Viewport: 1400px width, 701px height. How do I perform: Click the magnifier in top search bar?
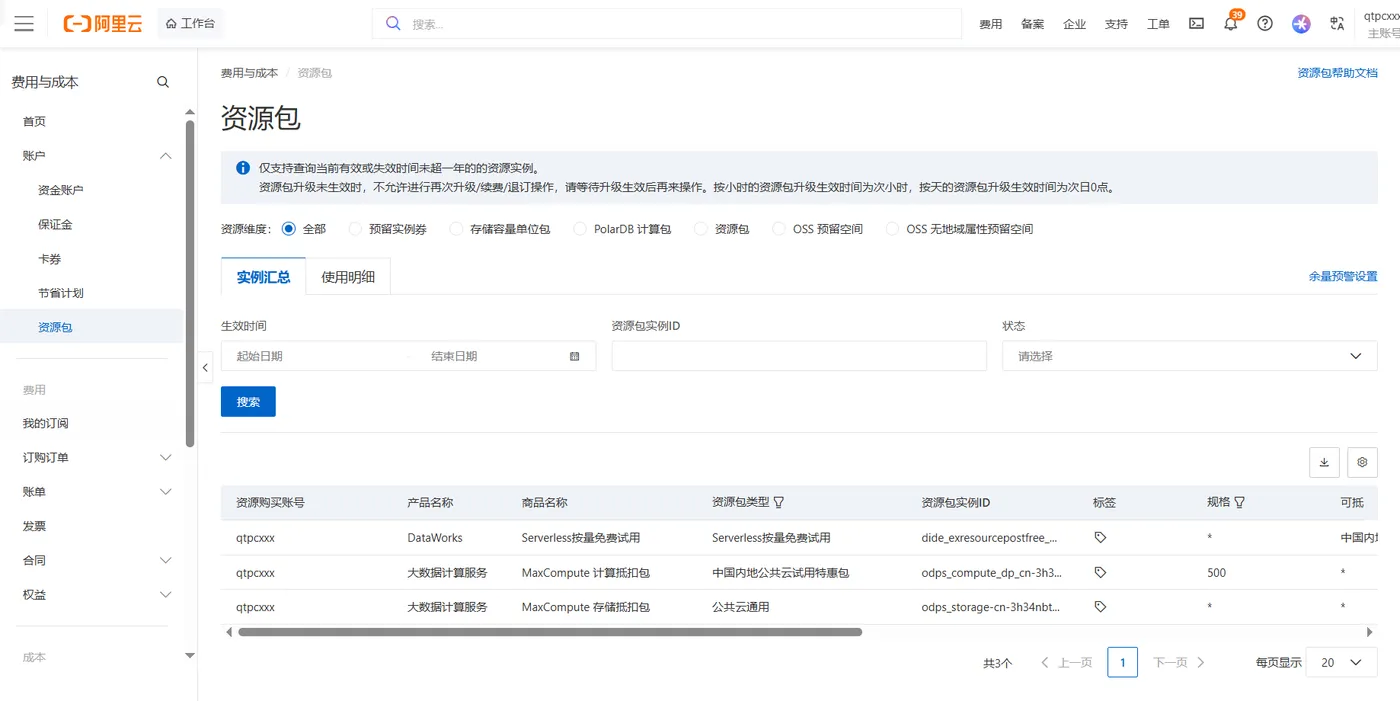[x=393, y=24]
